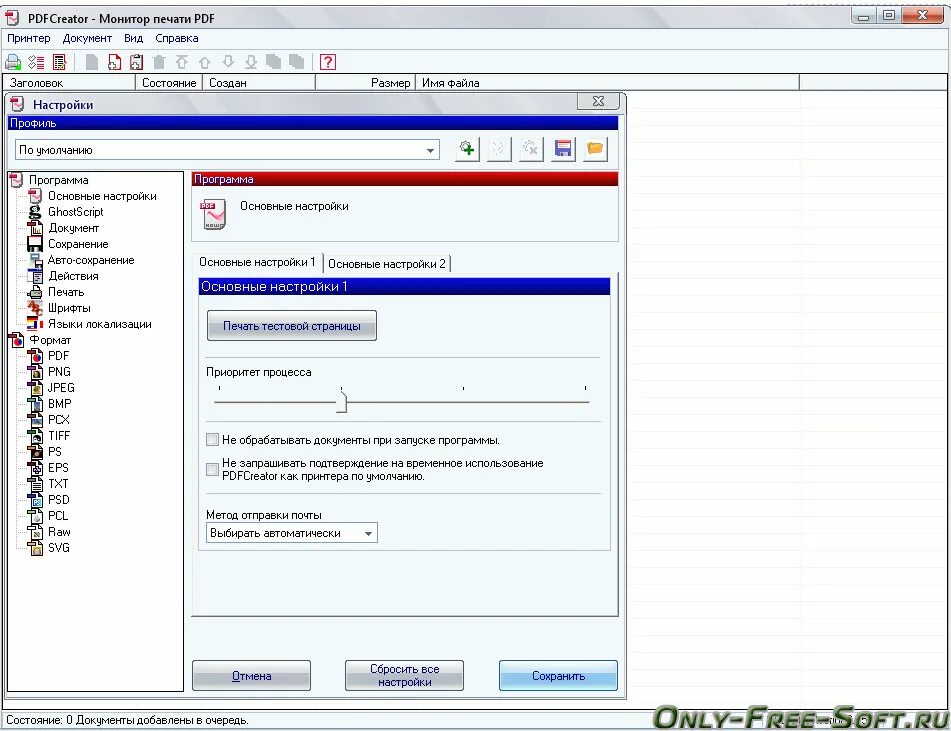Select the PS format tree item

pos(55,452)
